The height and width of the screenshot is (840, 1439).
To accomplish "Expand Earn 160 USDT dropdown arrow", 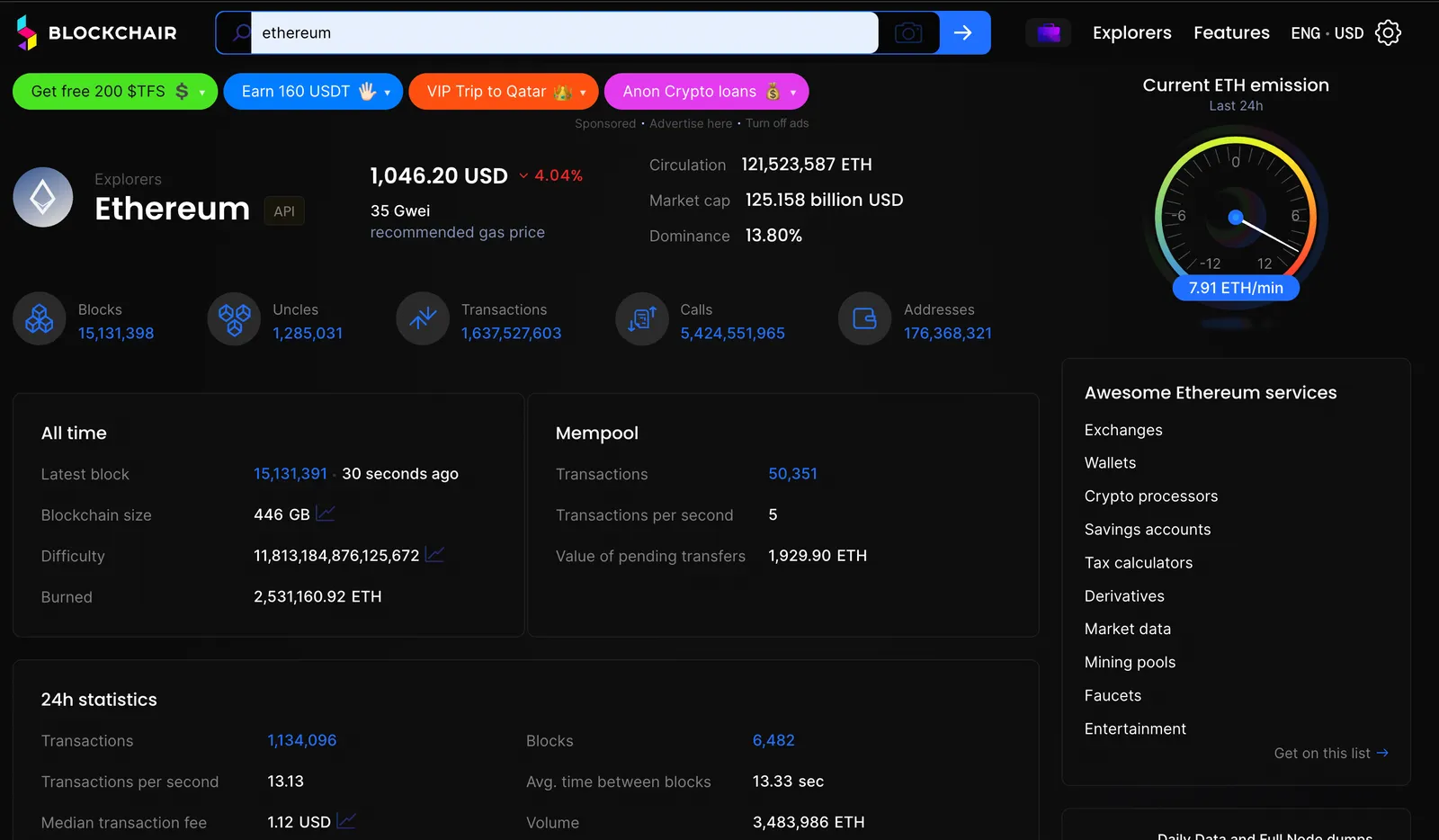I will (x=388, y=93).
